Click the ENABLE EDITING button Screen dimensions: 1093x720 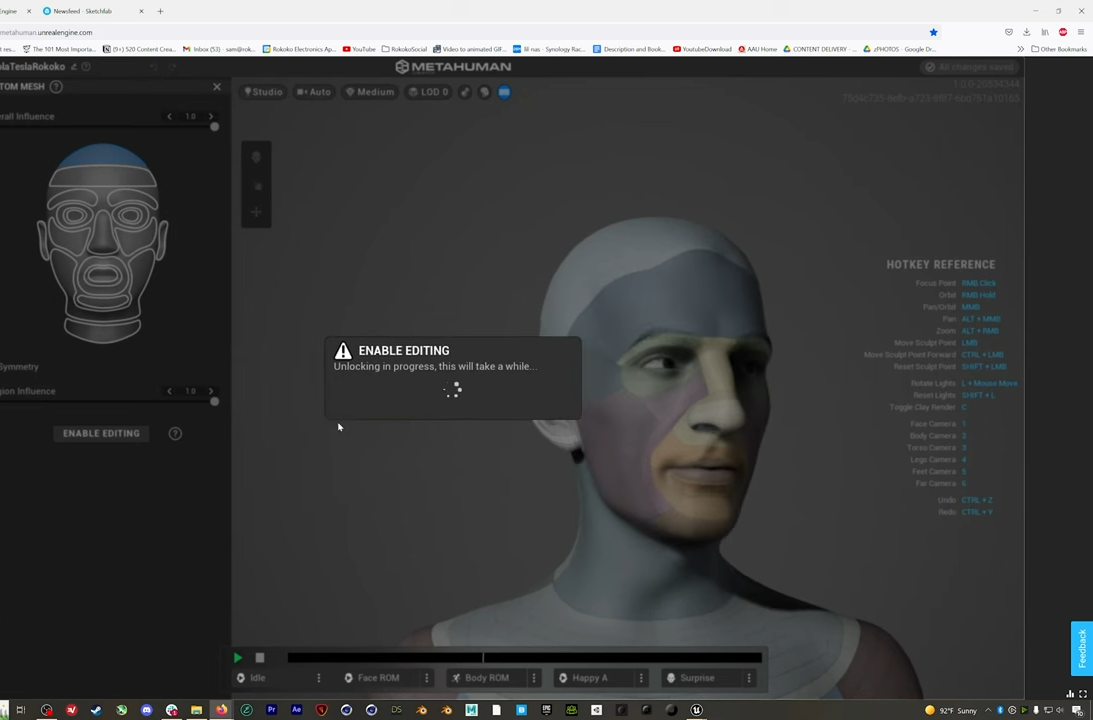(101, 434)
